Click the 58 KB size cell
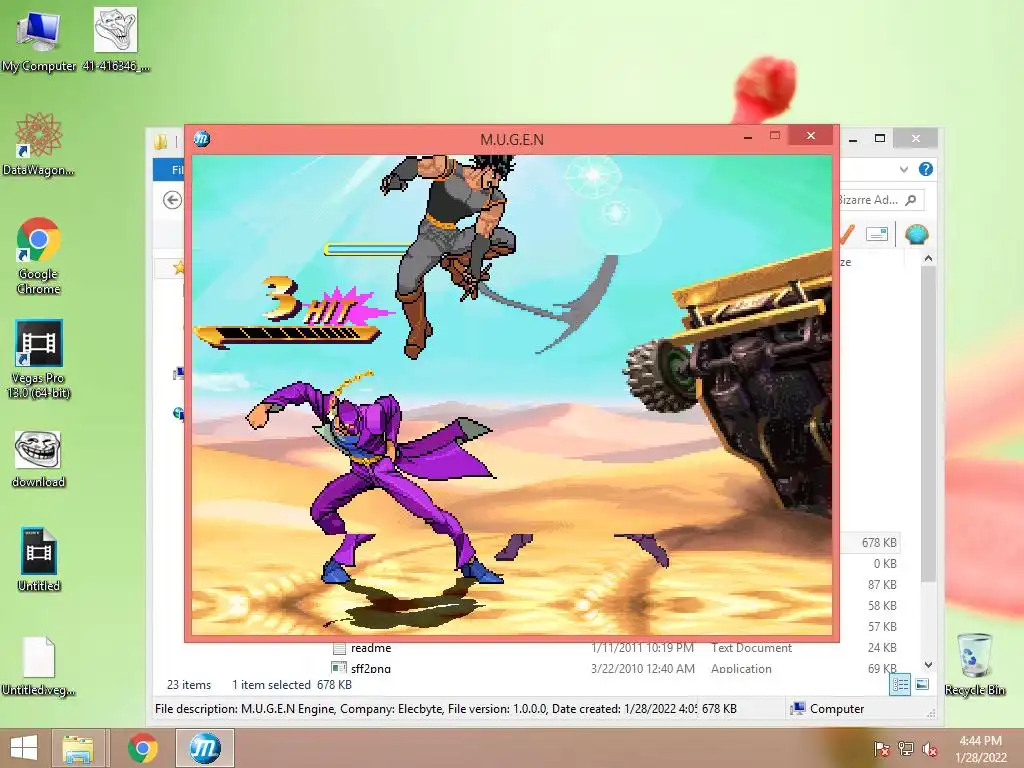 [x=882, y=605]
